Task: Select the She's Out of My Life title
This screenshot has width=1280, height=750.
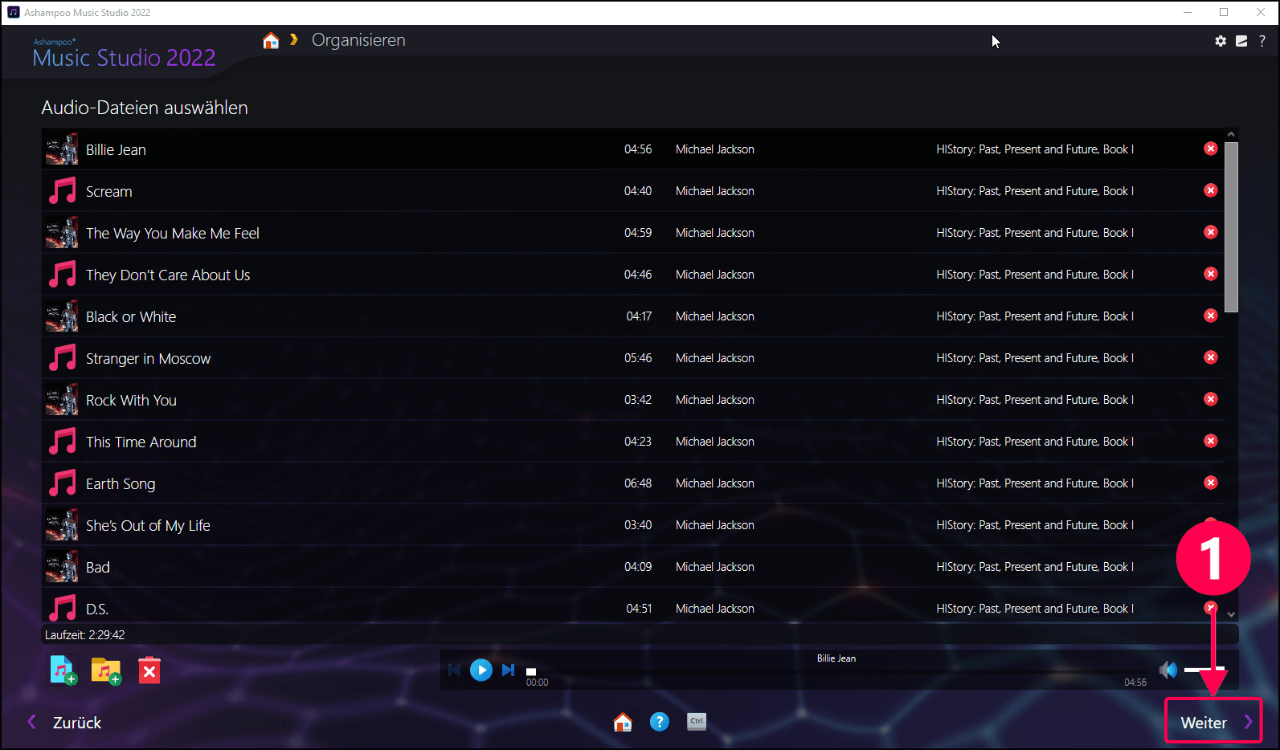Action: click(x=148, y=526)
